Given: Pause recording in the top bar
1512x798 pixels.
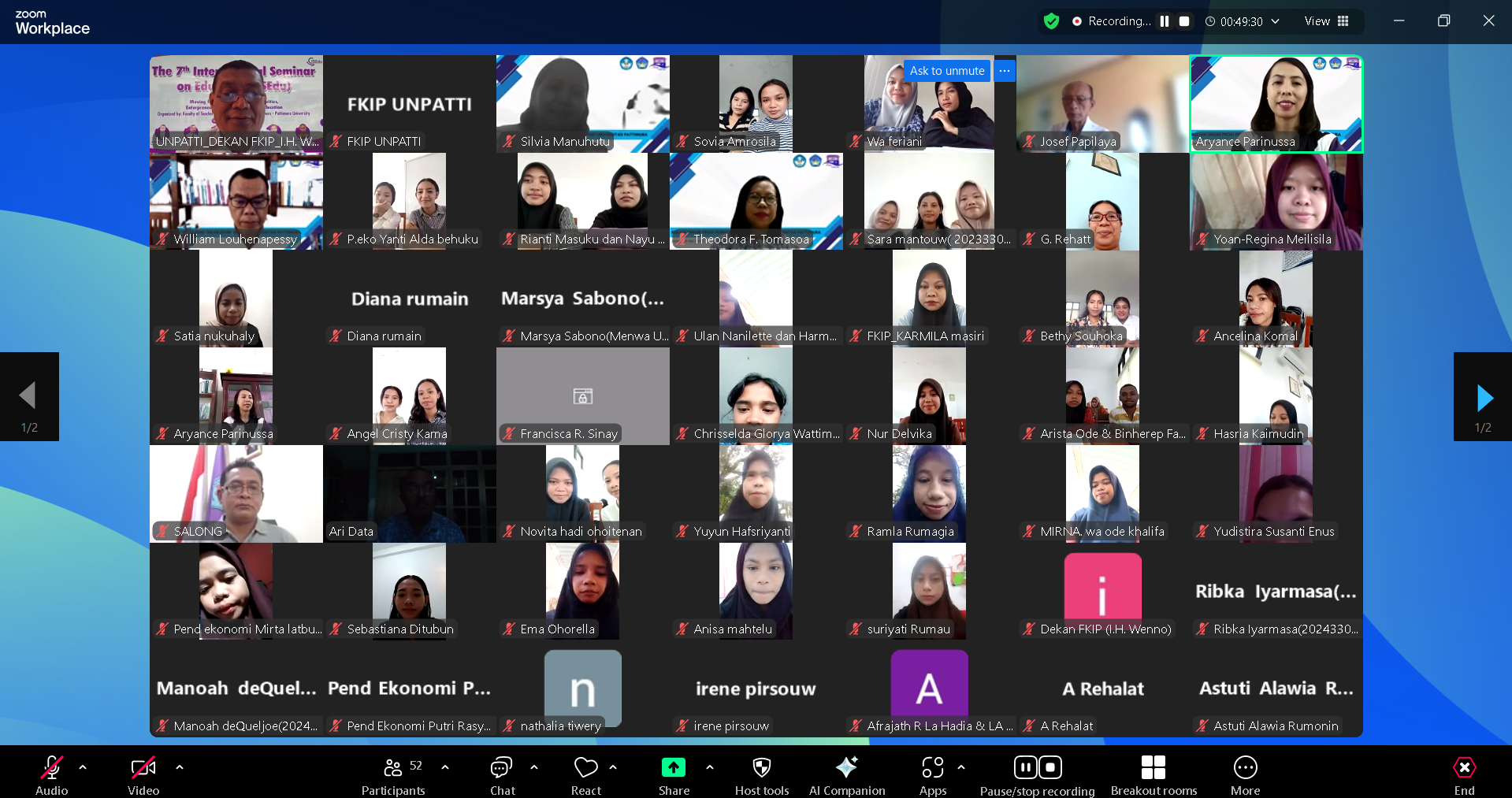Looking at the screenshot, I should 1165,21.
